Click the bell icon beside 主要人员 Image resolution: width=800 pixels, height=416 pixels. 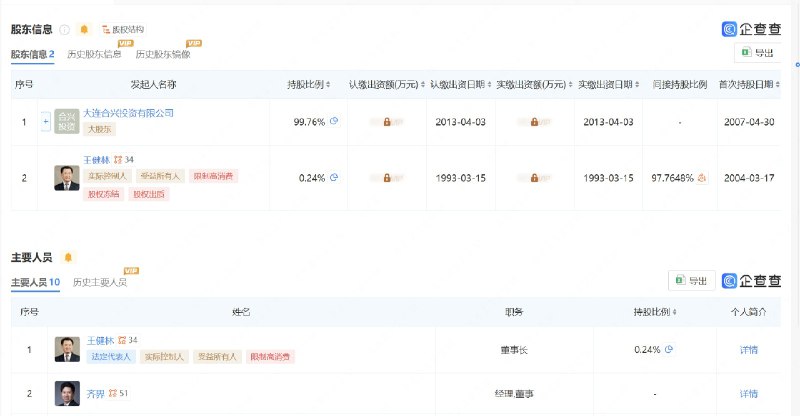68,257
